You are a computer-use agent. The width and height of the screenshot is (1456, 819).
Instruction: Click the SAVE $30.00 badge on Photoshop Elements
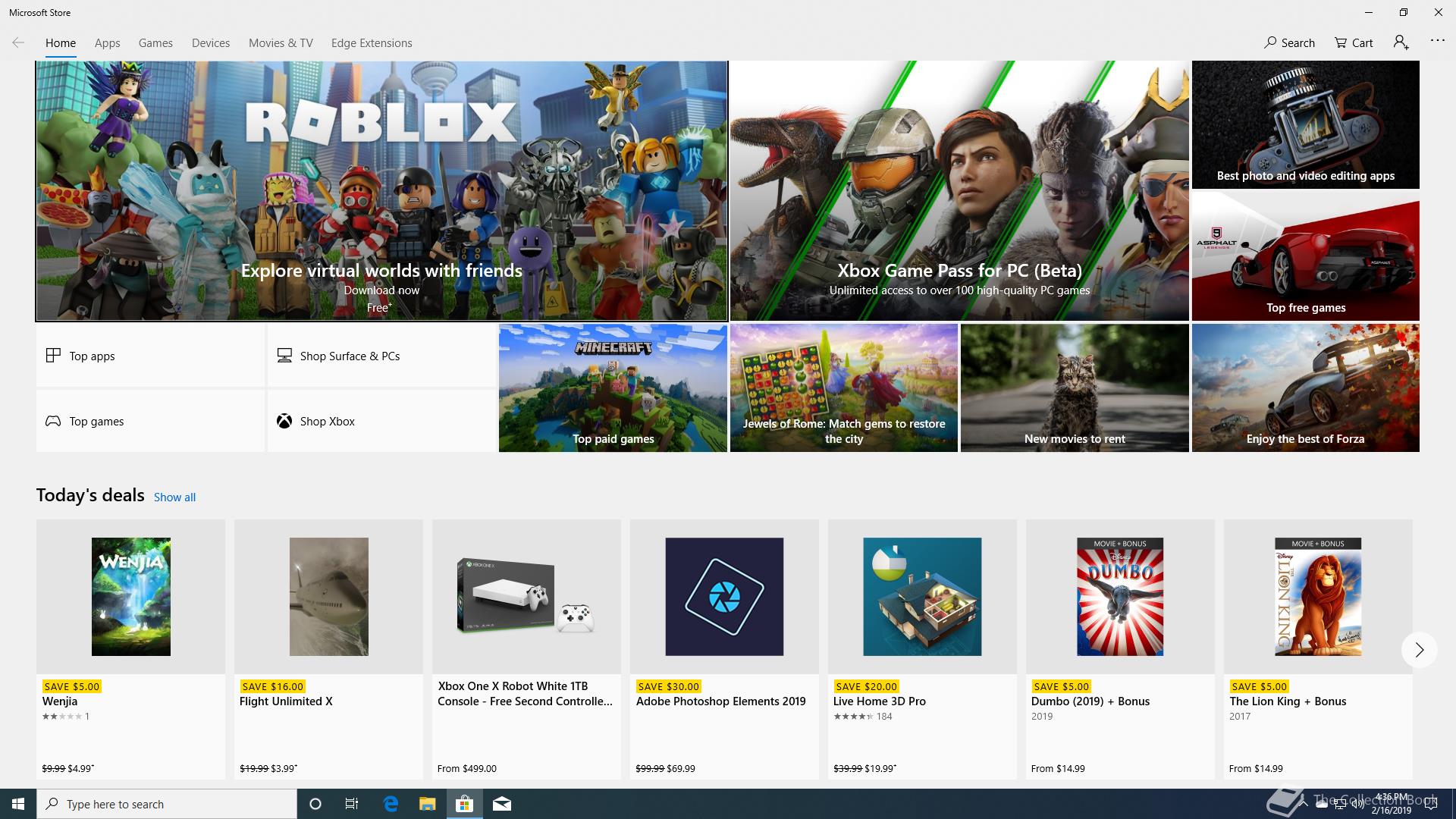coord(668,686)
